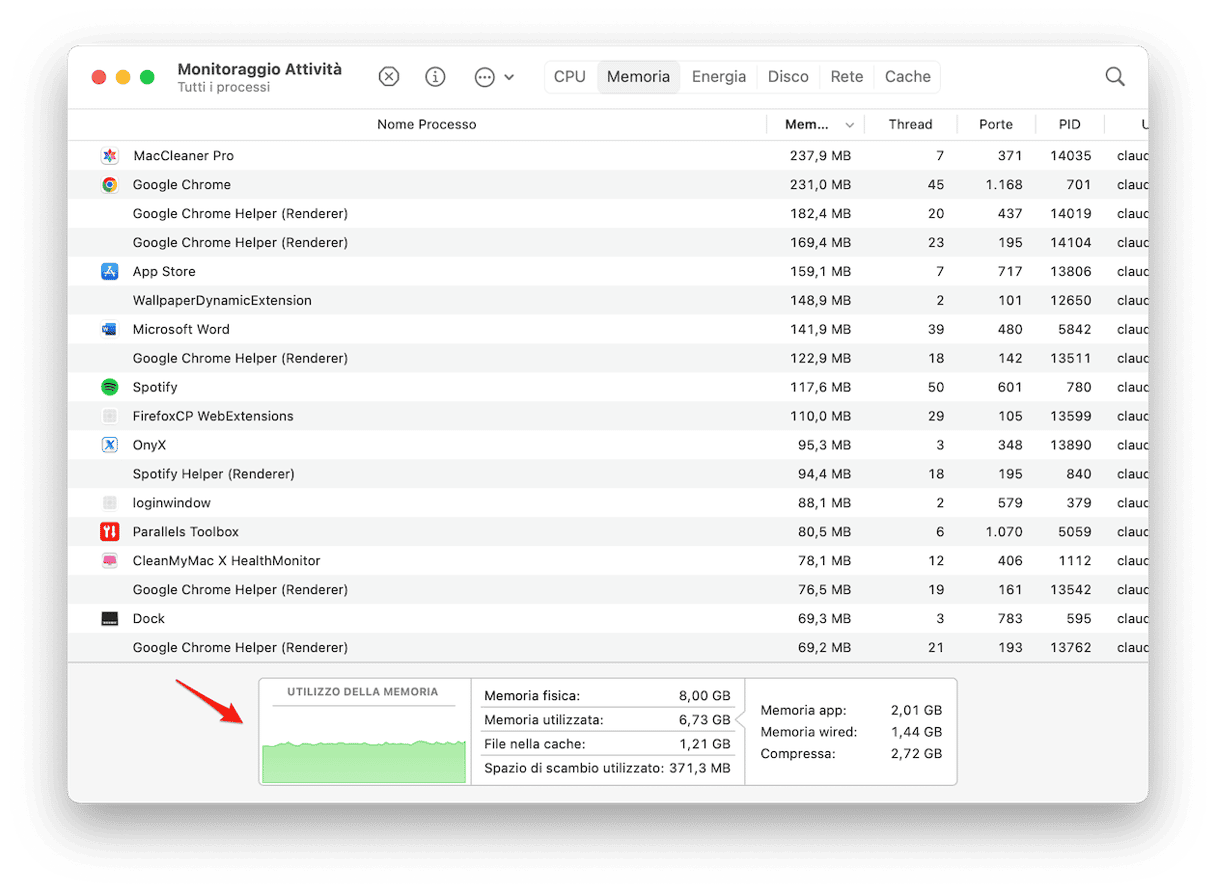Click the App Store process name
This screenshot has width=1216, height=892.
pos(164,272)
